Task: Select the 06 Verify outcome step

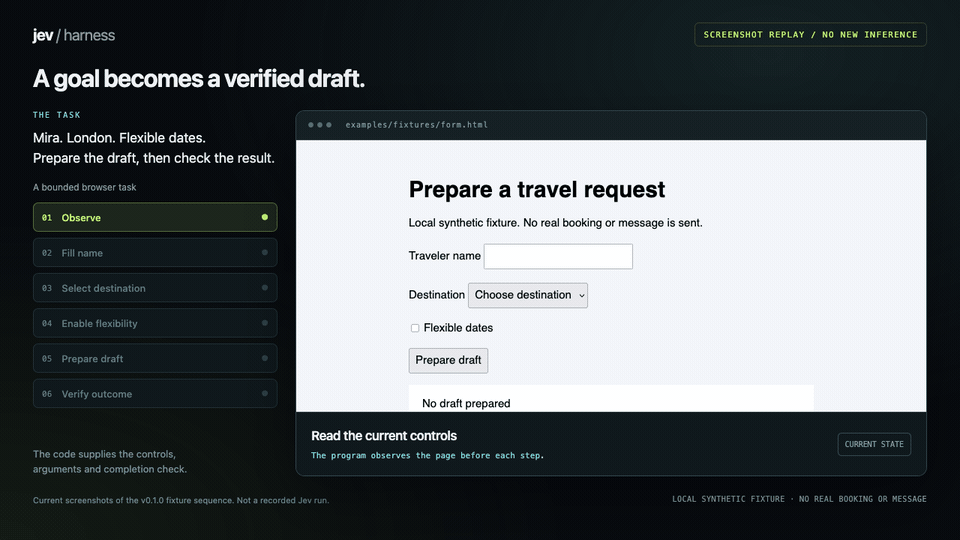Action: pos(155,394)
